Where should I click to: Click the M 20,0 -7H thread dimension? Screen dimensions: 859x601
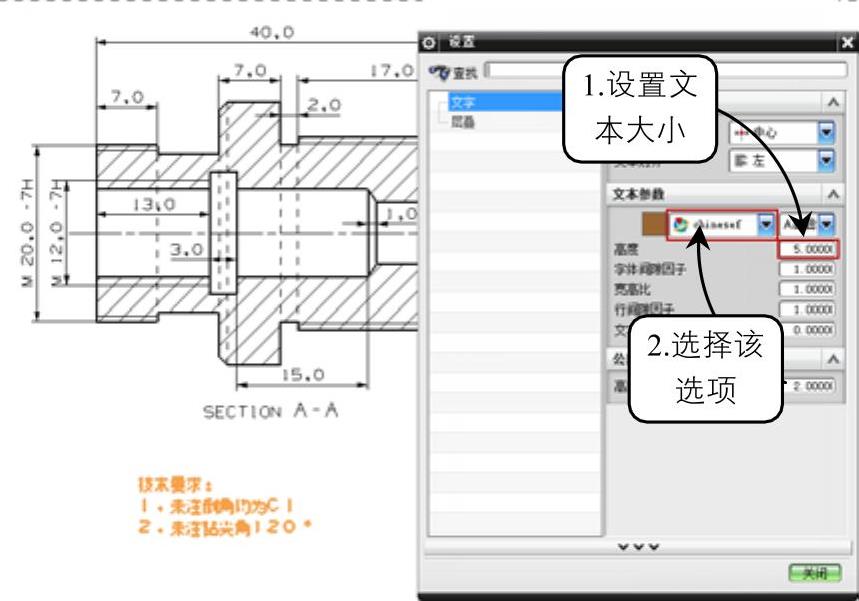coord(27,232)
